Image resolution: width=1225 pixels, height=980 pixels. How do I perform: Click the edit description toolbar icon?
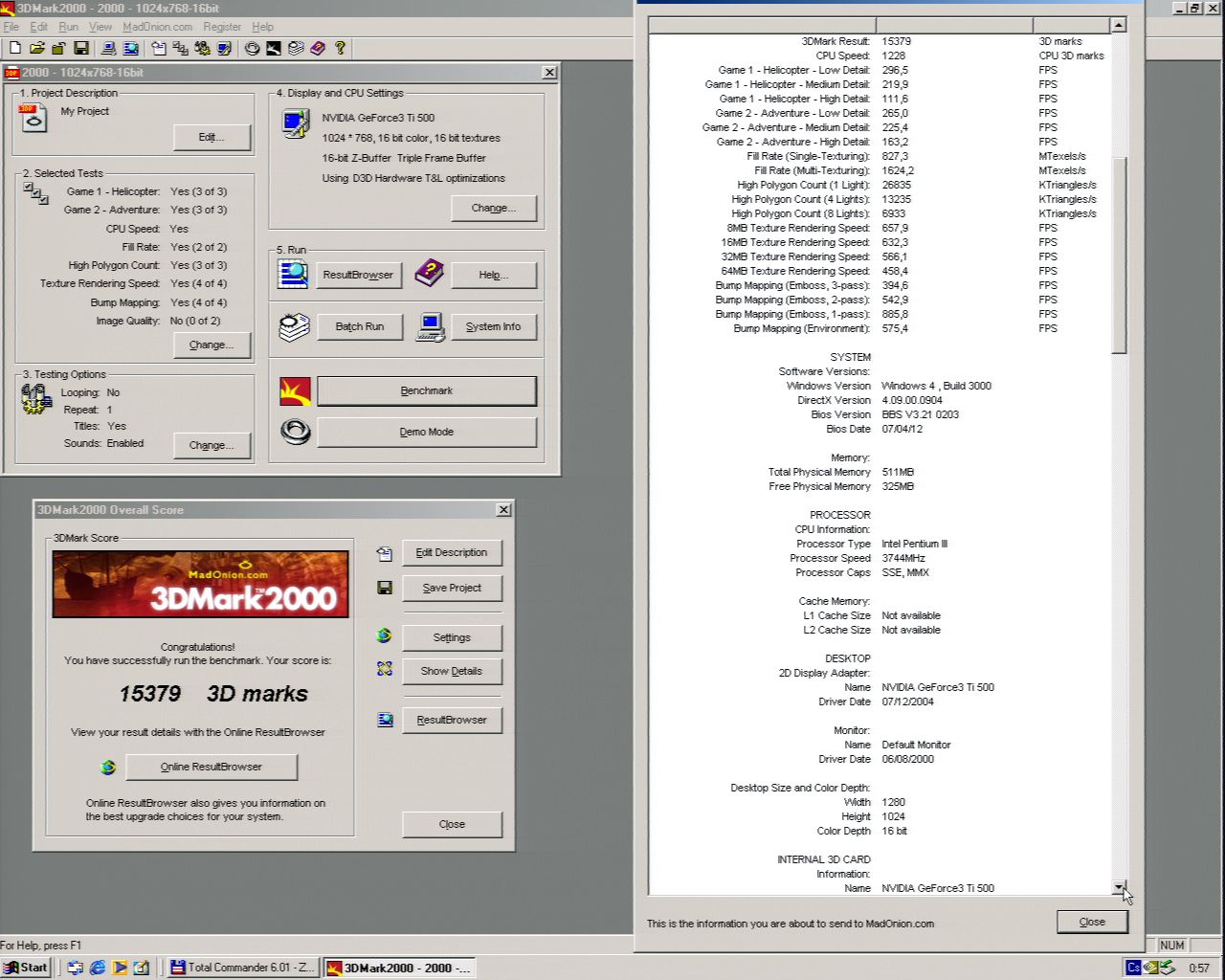159,48
